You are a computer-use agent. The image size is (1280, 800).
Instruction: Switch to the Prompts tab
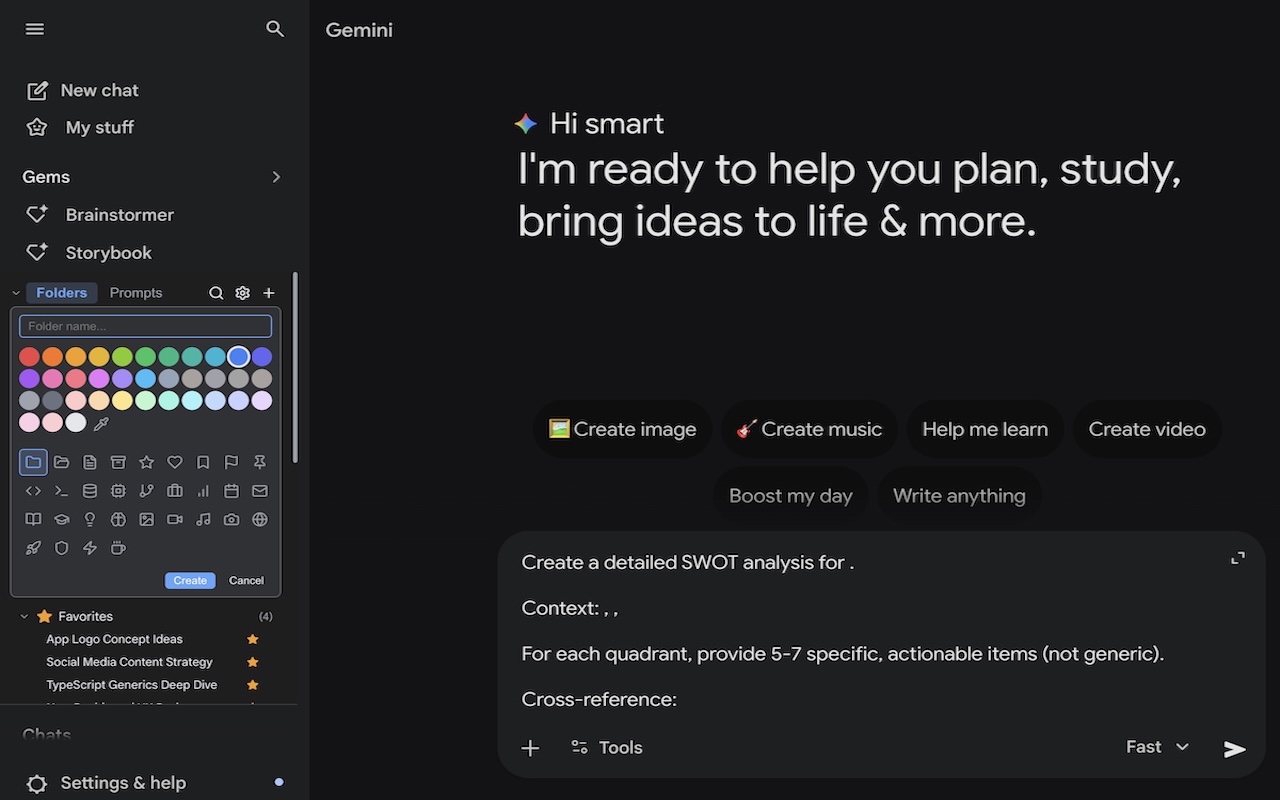(x=136, y=293)
